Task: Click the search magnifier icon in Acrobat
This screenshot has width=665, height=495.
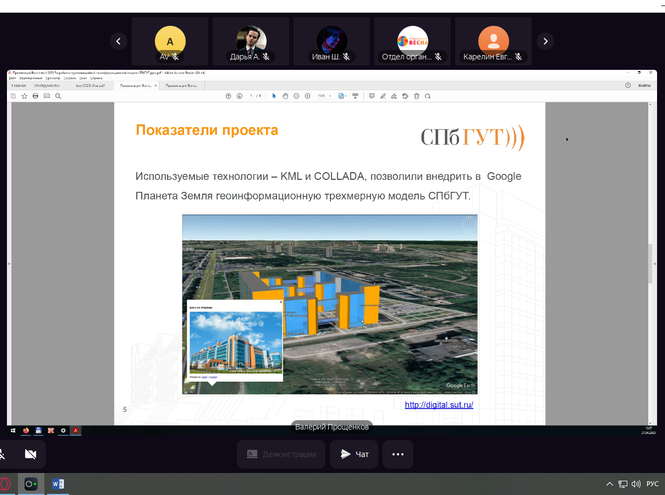Action: coord(58,96)
